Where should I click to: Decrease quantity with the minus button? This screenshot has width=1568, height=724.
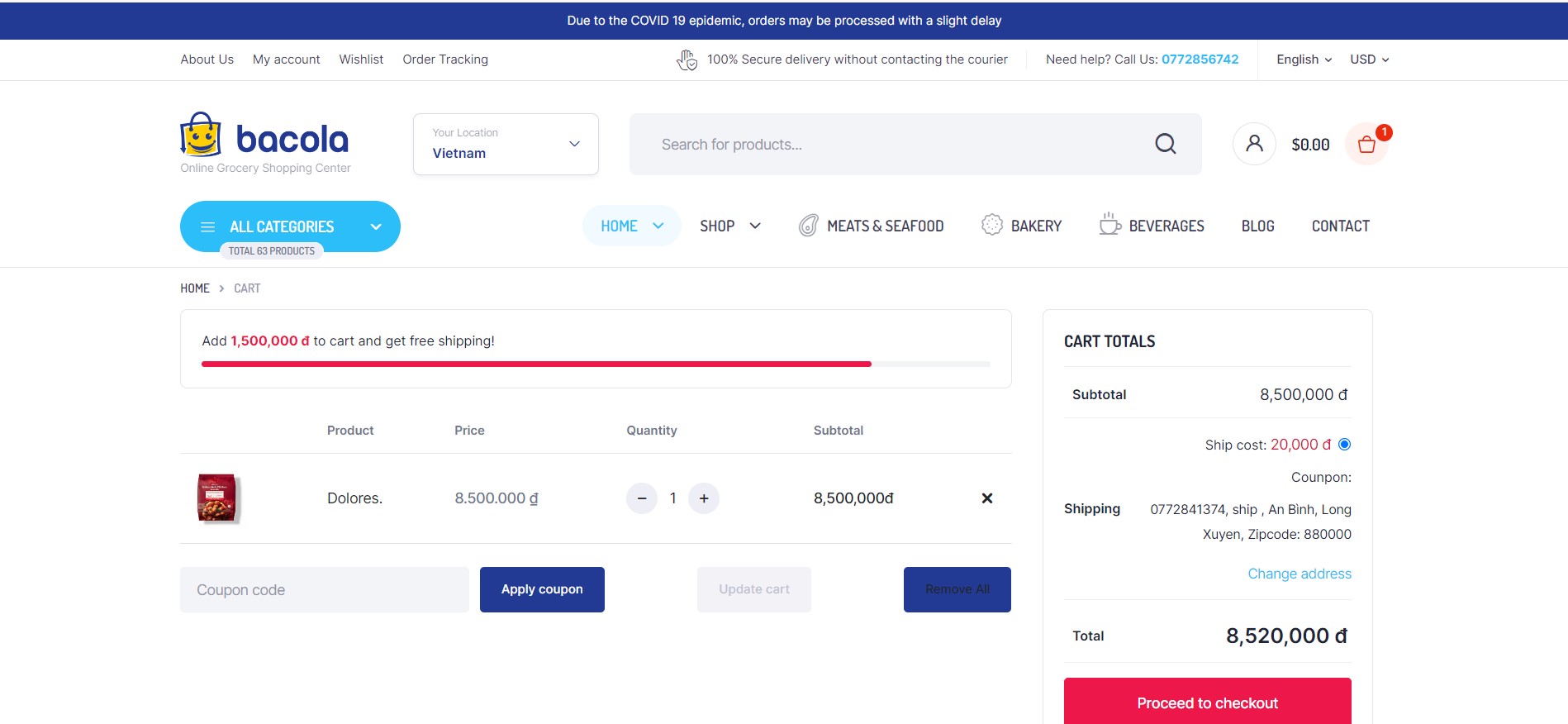pos(642,498)
